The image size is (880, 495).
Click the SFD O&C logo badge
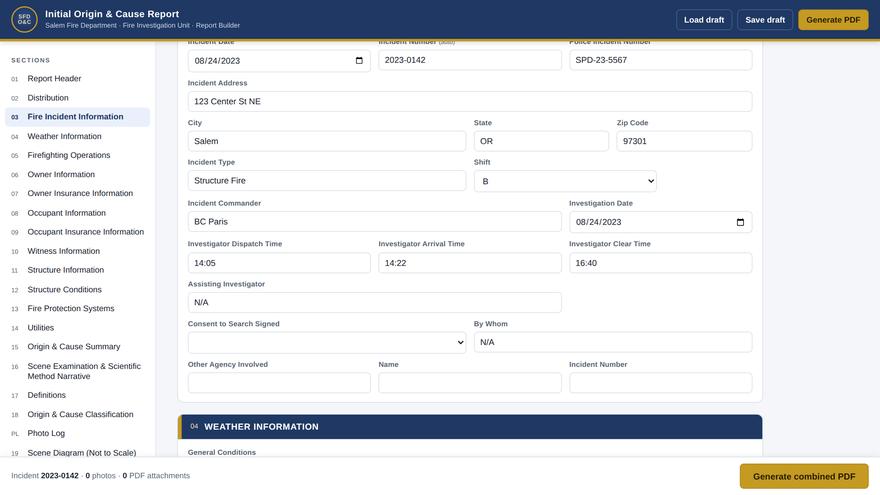24,20
